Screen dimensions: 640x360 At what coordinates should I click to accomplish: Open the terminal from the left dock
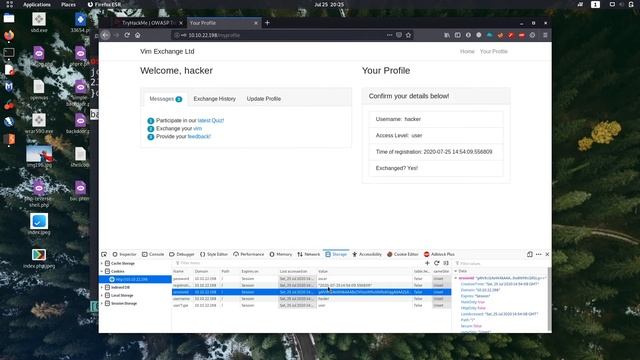pyautogui.click(x=9, y=52)
